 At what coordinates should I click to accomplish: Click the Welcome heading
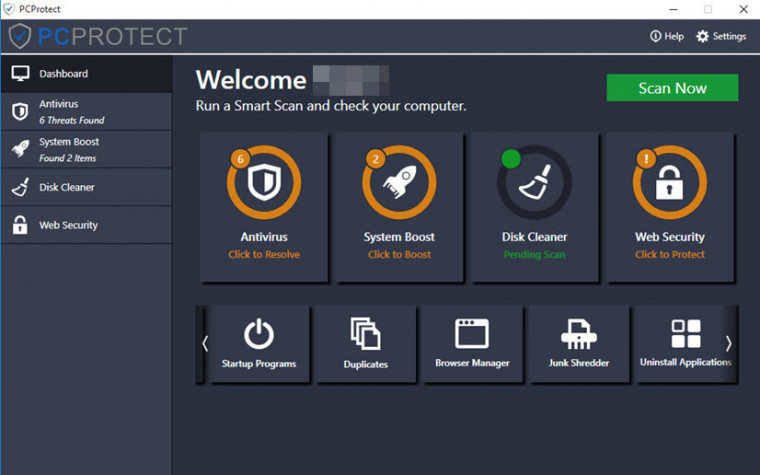click(251, 80)
